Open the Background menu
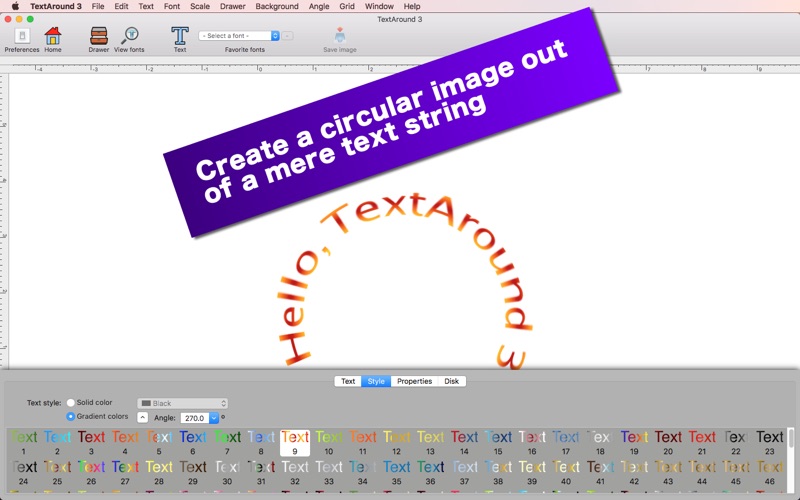This screenshot has width=800, height=500. [x=277, y=6]
